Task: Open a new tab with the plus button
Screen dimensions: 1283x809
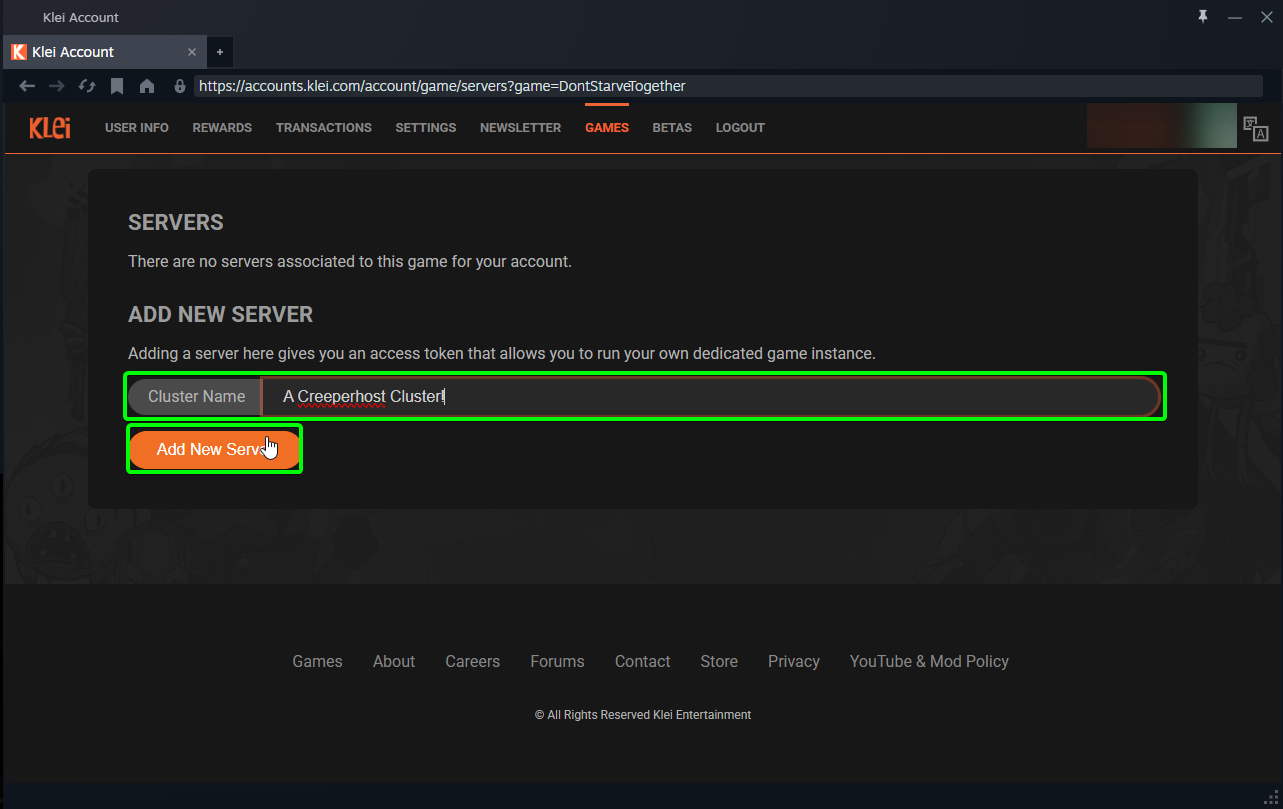Action: coord(220,52)
